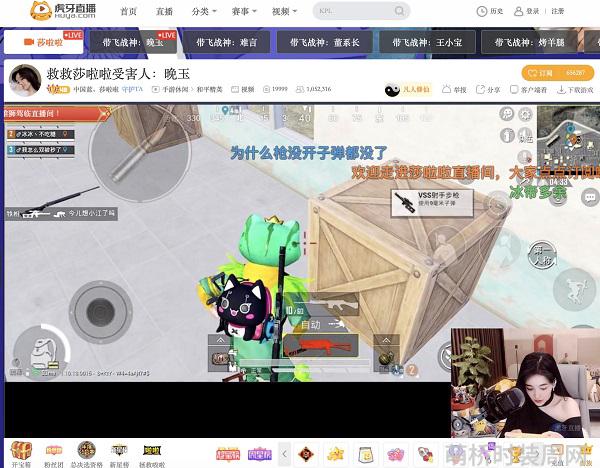This screenshot has width=600, height=468.
Task: Switch to the 晚玉 live stream tab
Action: [x=133, y=42]
